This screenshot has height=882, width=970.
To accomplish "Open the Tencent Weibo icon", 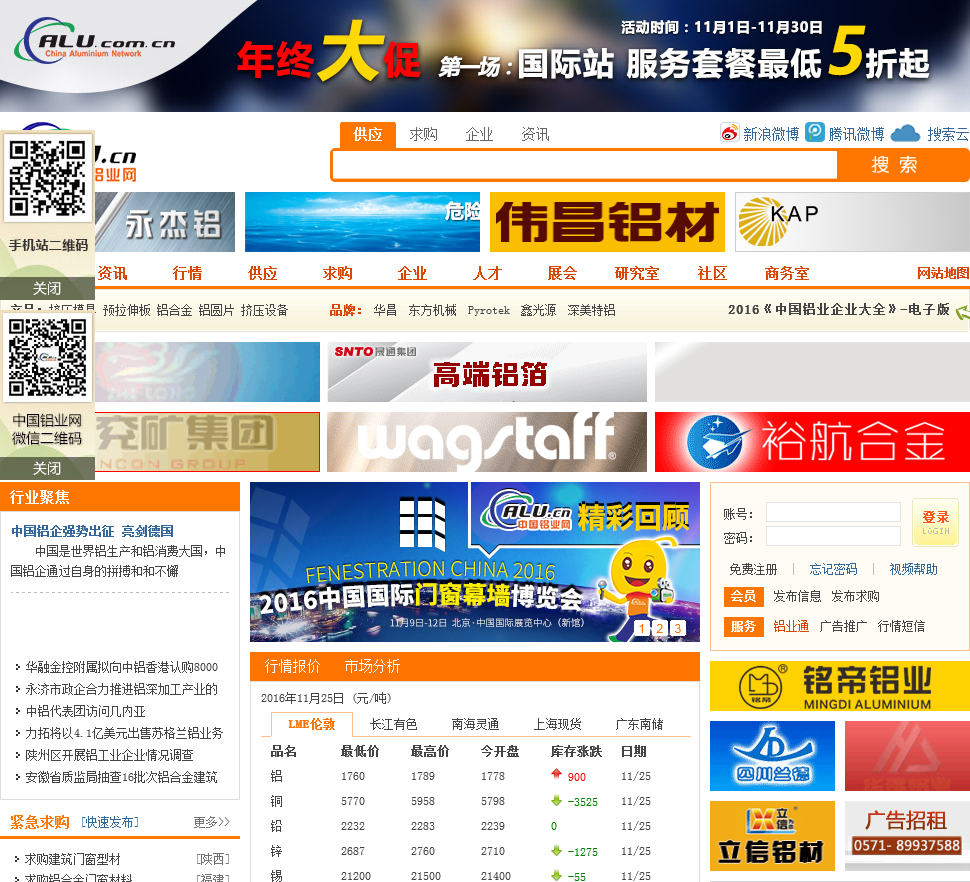I will pyautogui.click(x=815, y=132).
